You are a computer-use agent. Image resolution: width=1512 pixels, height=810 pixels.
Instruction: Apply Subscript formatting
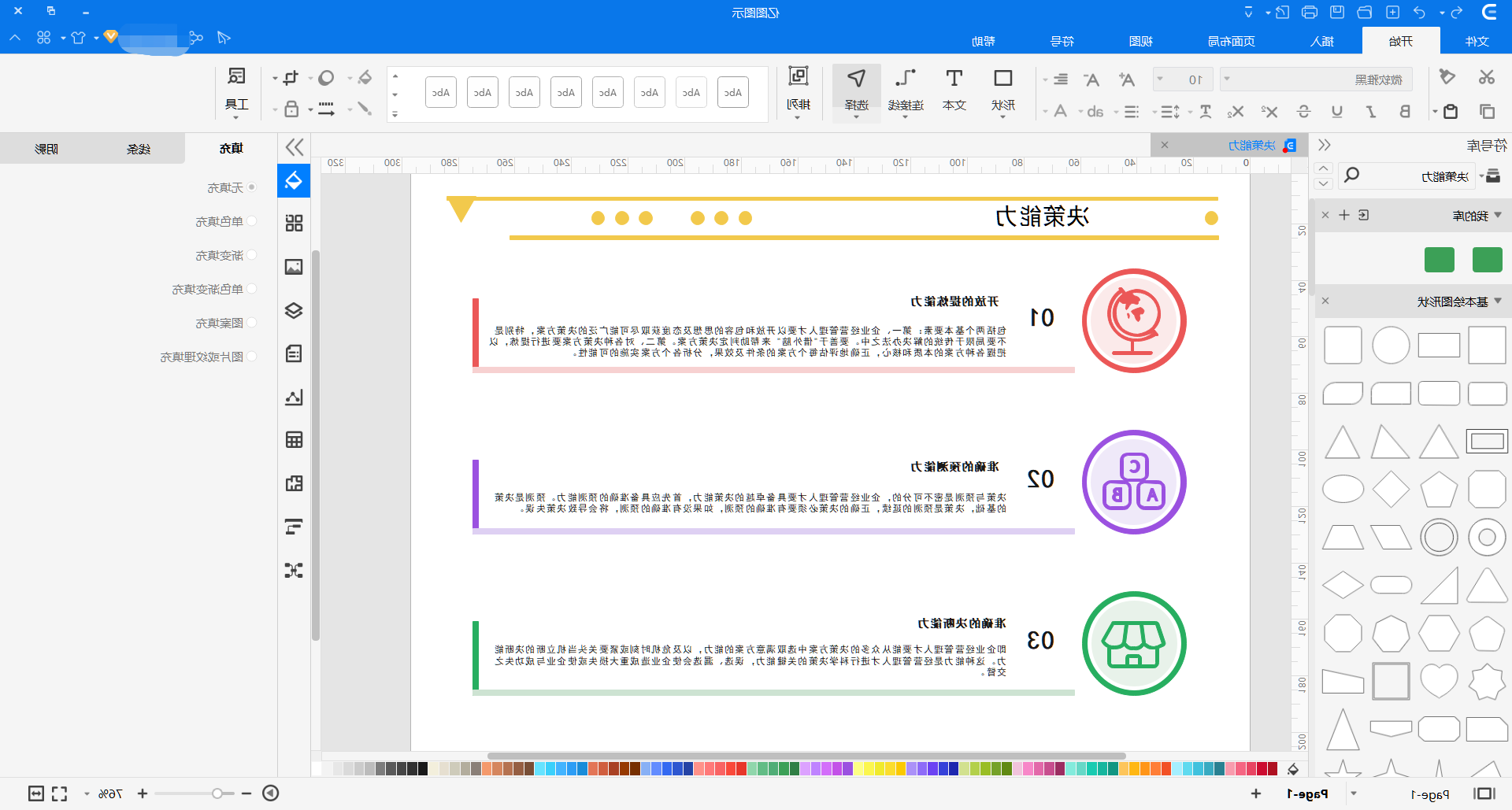[x=1236, y=112]
